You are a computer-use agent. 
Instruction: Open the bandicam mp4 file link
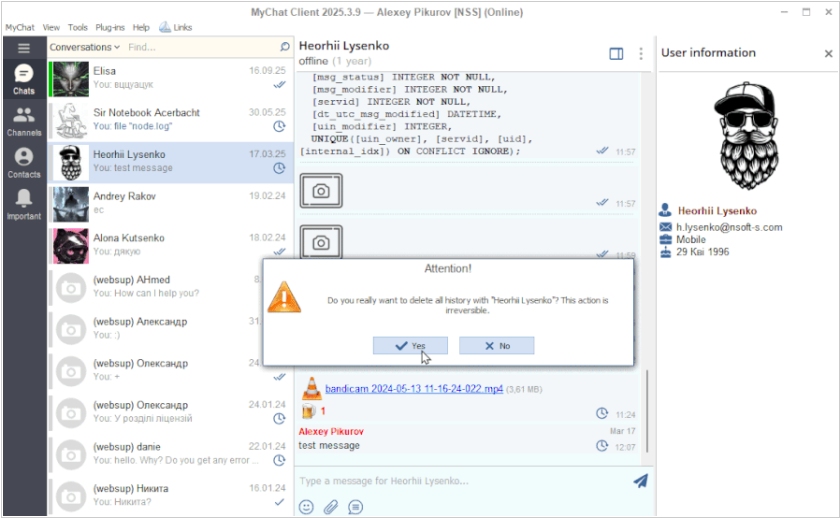coord(413,387)
